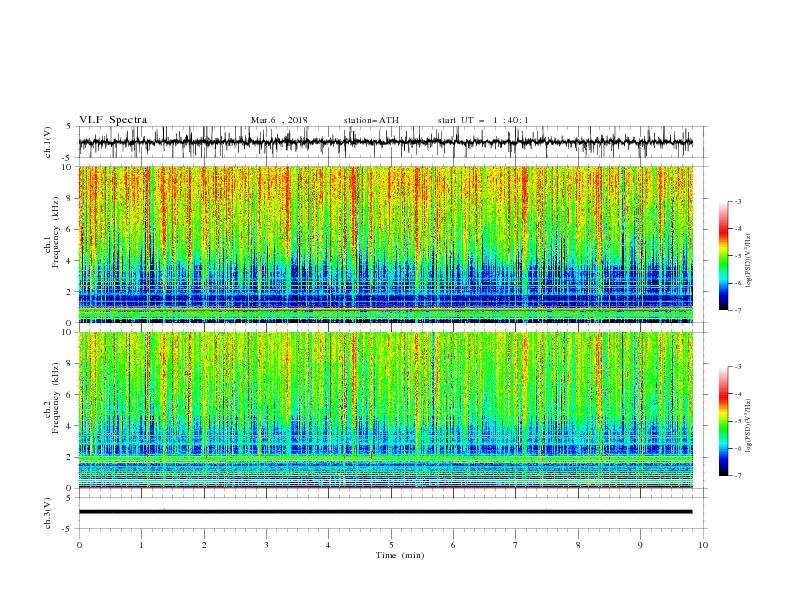Image resolution: width=792 pixels, height=612 pixels.
Task: Click the ch.2 frequency axis "6" tick
Action: (x=70, y=394)
